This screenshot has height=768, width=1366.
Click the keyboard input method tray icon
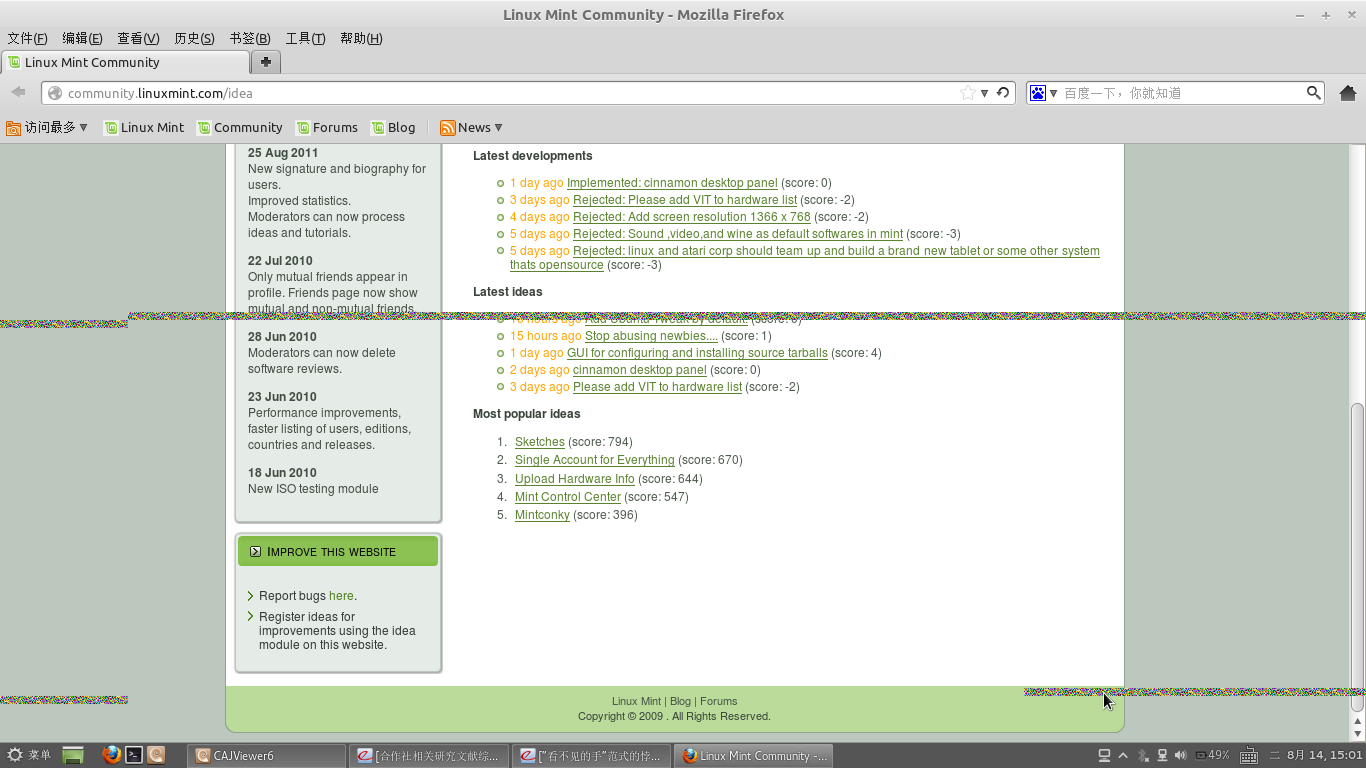point(1249,756)
